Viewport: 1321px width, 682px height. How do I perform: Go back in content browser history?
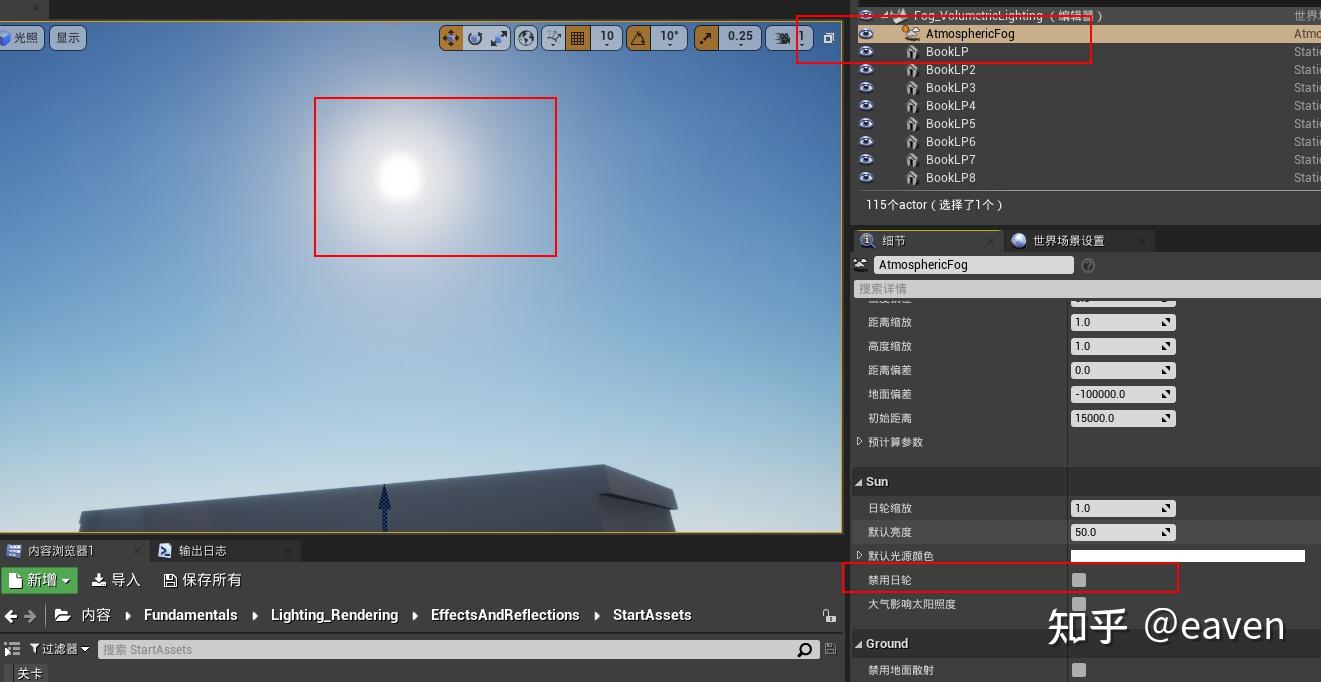coord(11,616)
